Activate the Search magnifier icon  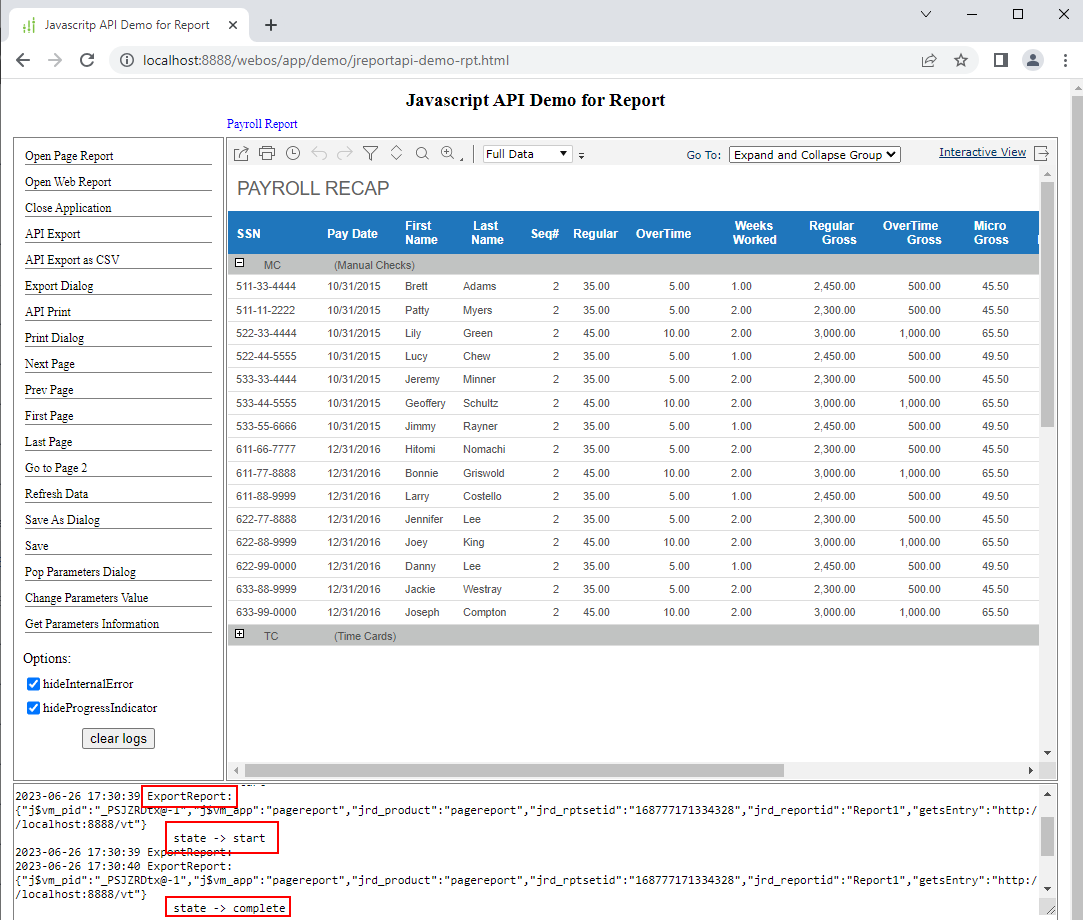tap(422, 153)
